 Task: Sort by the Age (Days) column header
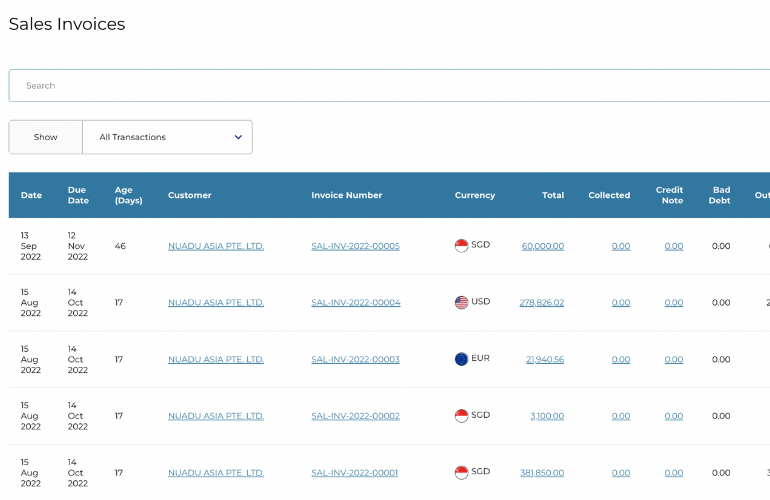tap(129, 195)
